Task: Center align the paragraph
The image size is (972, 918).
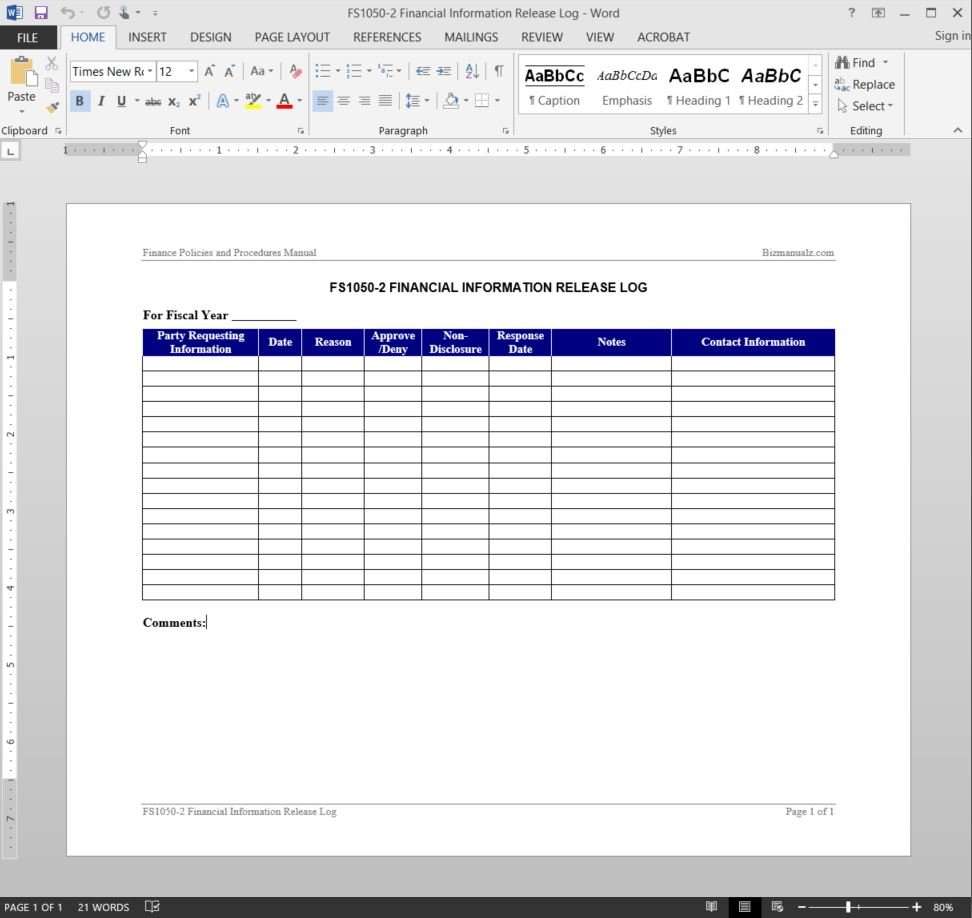Action: pos(343,100)
